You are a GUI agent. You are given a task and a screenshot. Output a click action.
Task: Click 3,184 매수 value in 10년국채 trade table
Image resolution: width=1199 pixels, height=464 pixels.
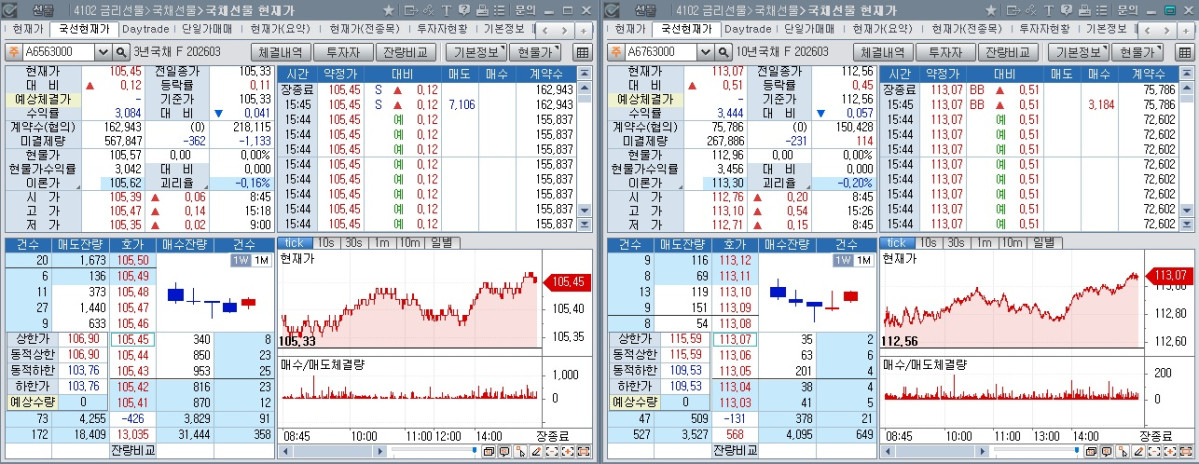(1100, 105)
